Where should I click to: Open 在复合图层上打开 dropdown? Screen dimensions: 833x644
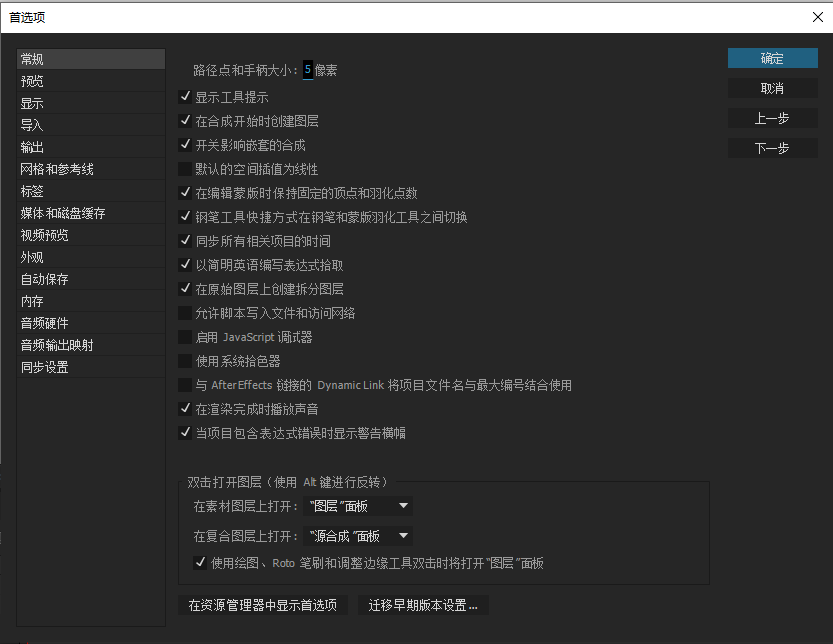point(358,536)
